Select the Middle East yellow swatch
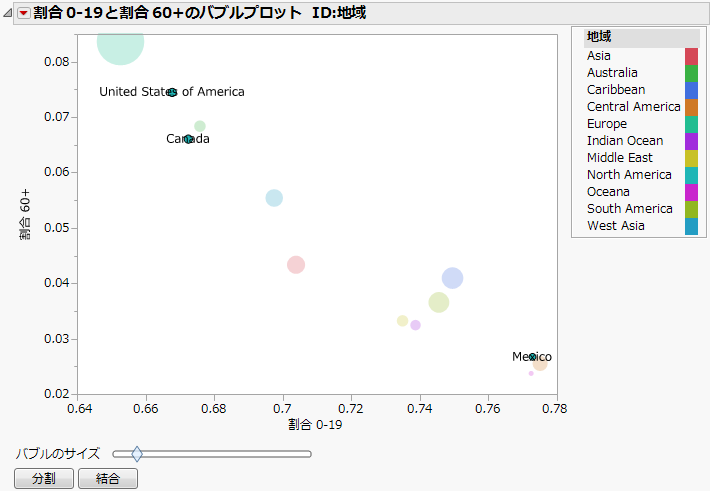The width and height of the screenshot is (710, 491). click(691, 158)
